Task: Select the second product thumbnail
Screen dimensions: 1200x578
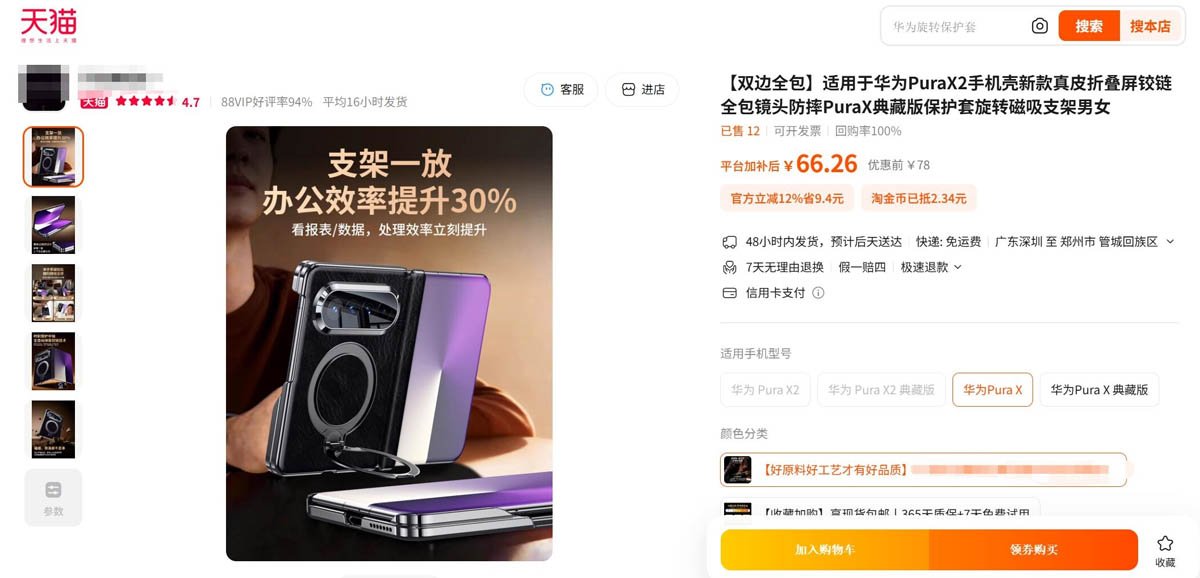Action: tap(53, 225)
